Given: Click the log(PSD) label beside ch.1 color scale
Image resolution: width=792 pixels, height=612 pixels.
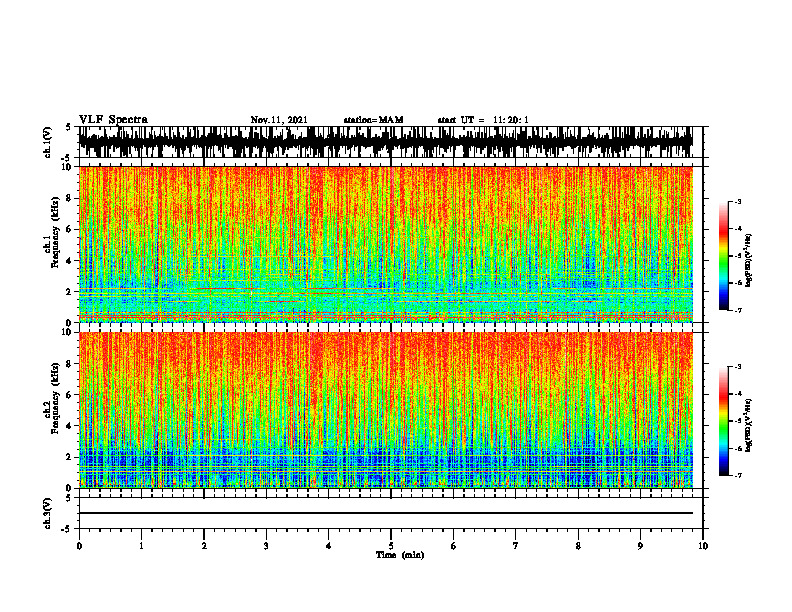Looking at the screenshot, I should 748,260.
